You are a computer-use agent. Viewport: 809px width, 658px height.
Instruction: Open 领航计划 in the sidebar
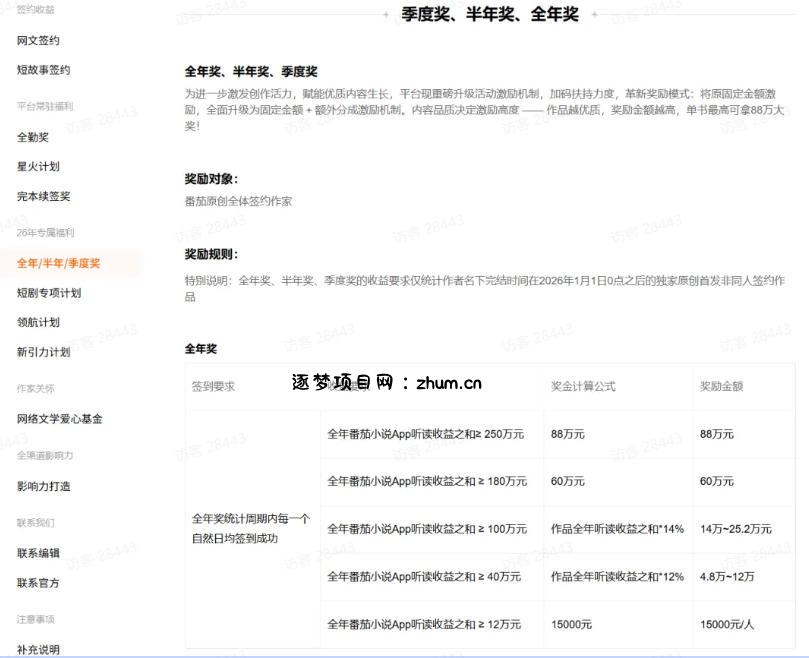(x=38, y=322)
